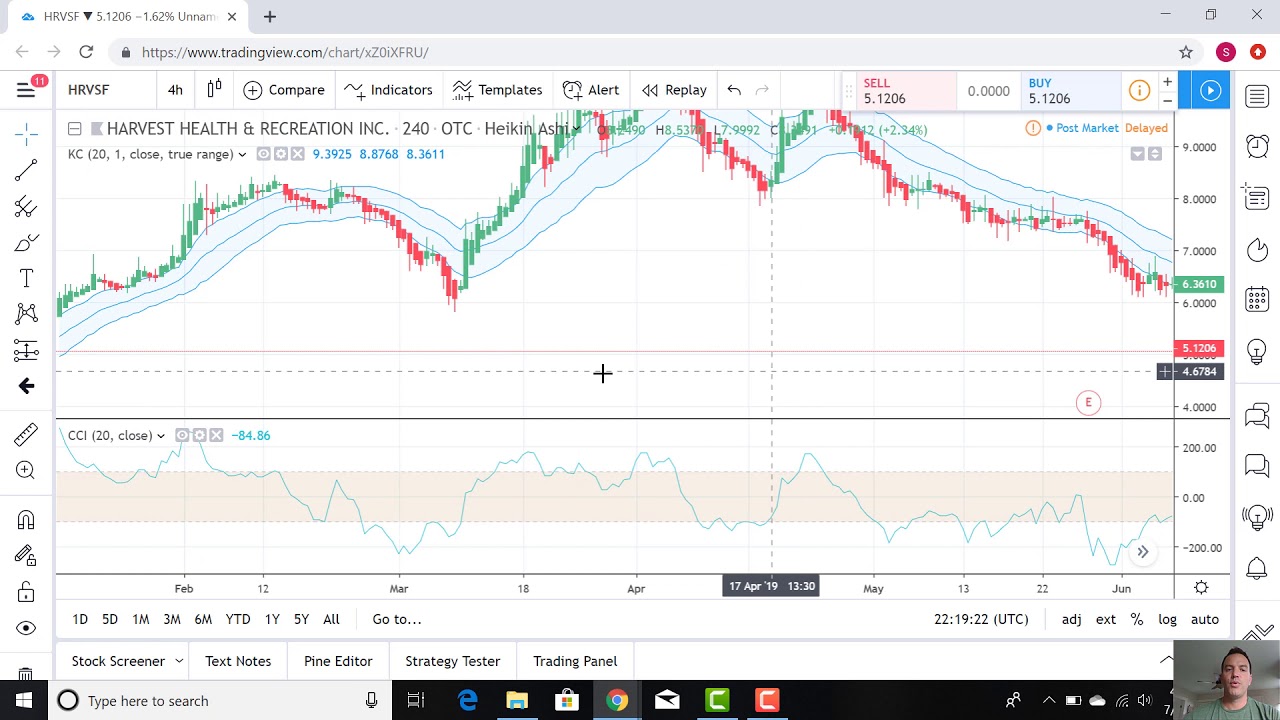1280x720 pixels.
Task: Open KC indicator settings gear
Action: point(280,154)
